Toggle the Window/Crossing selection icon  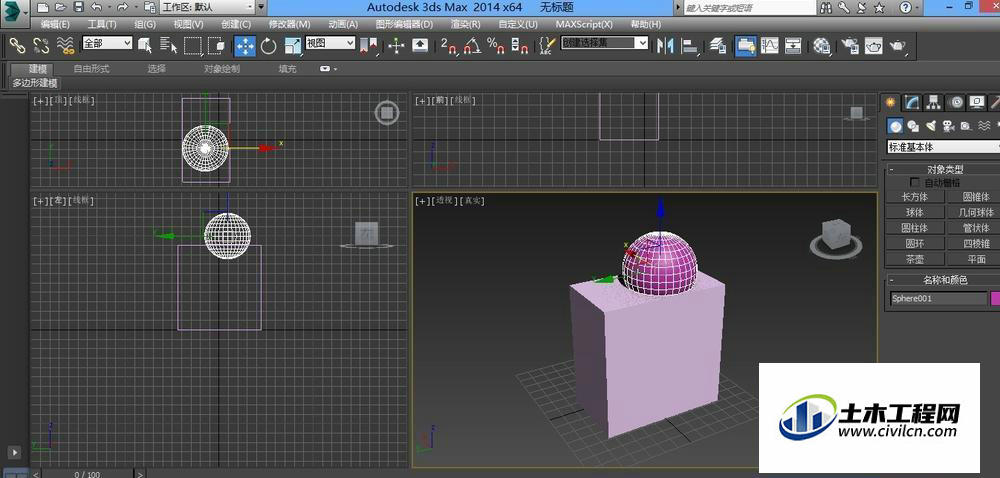pyautogui.click(x=217, y=45)
